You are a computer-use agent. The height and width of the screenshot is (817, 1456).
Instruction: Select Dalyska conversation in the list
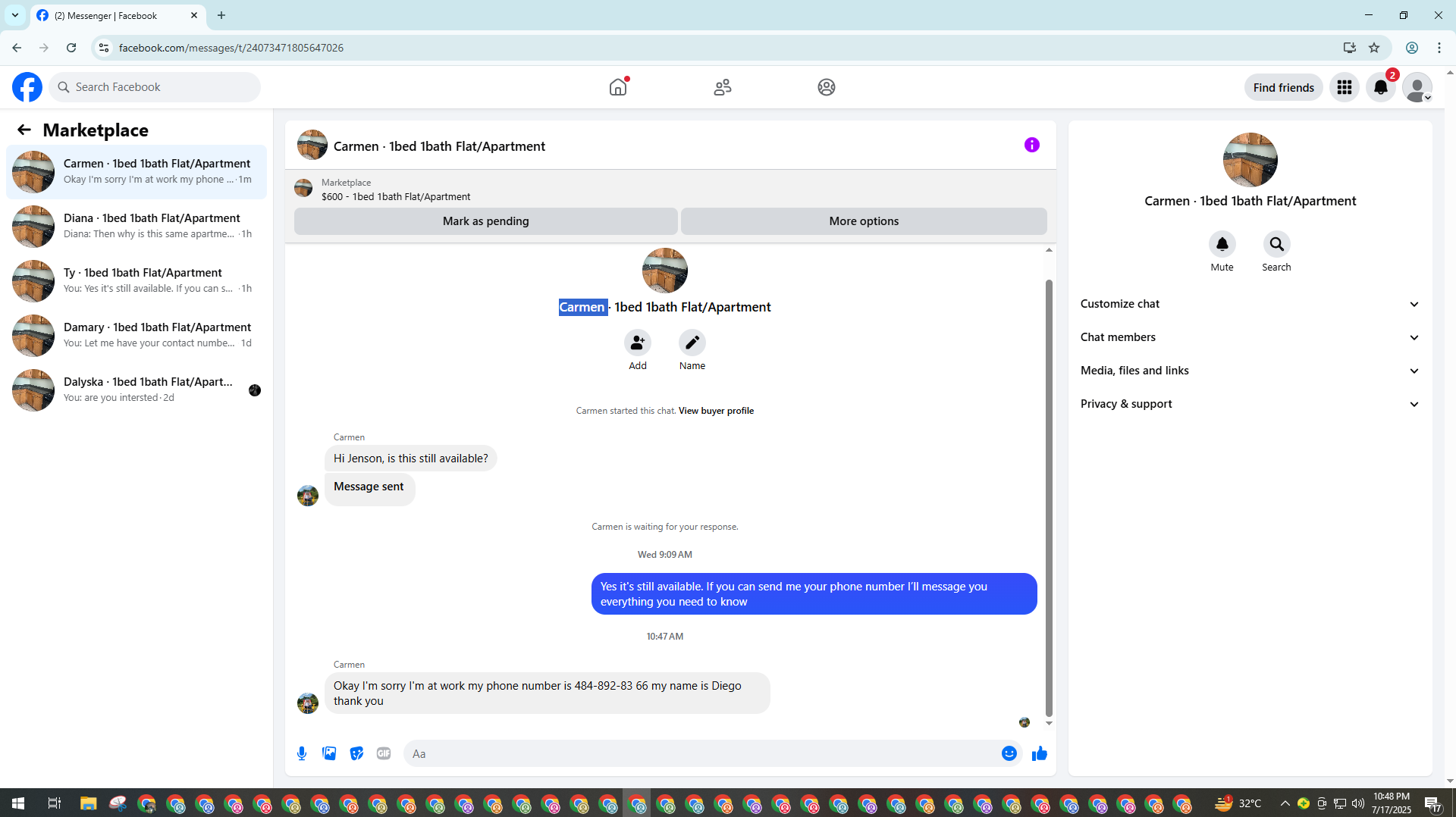136,390
